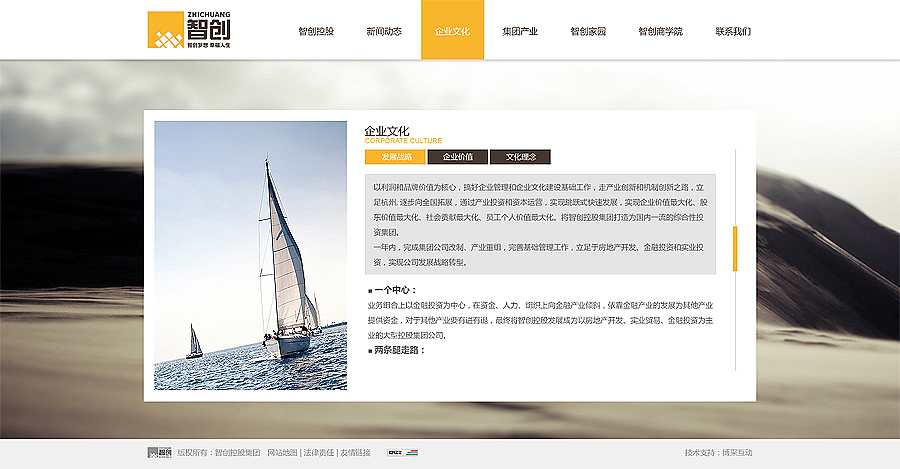The width and height of the screenshot is (900, 469).
Task: Switch to the 企业价值 tab
Action: click(457, 157)
